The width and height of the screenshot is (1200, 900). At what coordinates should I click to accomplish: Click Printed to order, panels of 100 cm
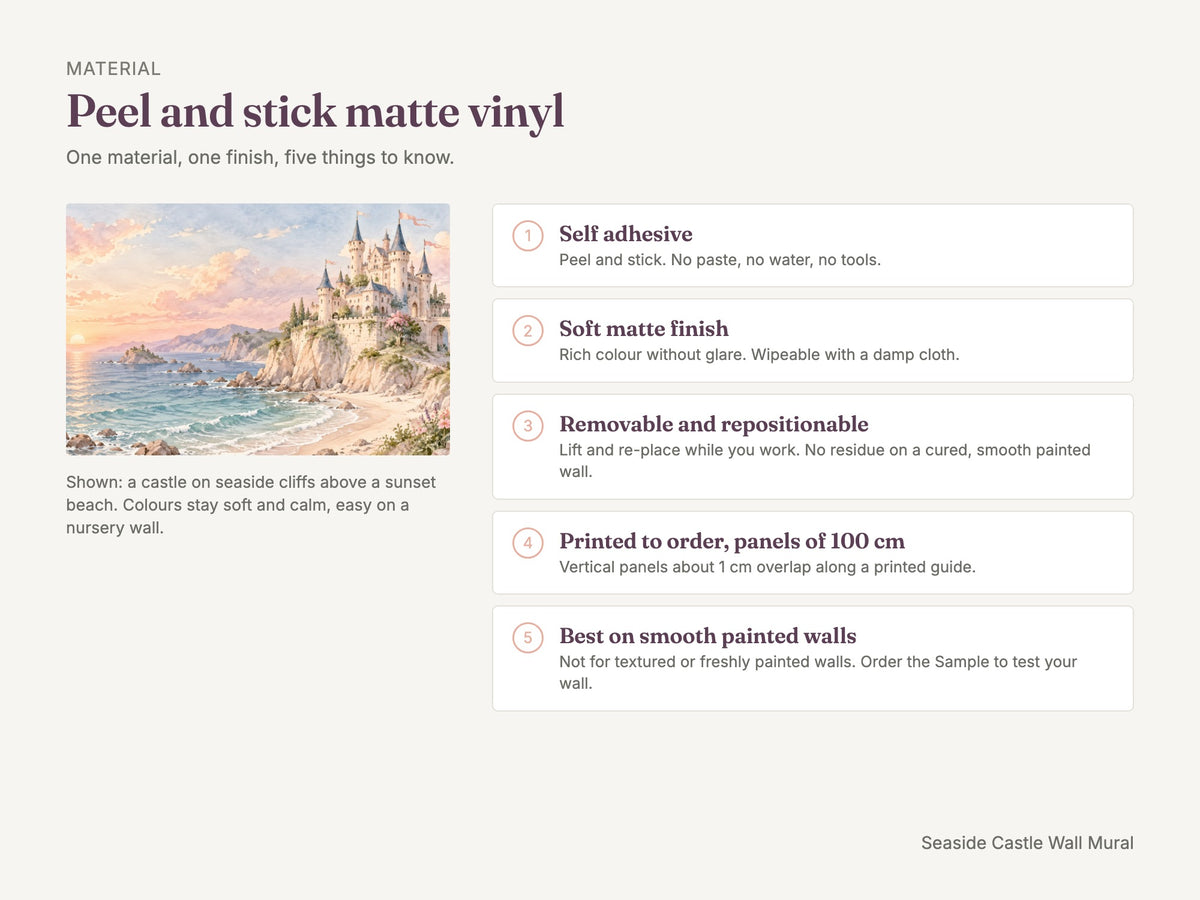(732, 541)
